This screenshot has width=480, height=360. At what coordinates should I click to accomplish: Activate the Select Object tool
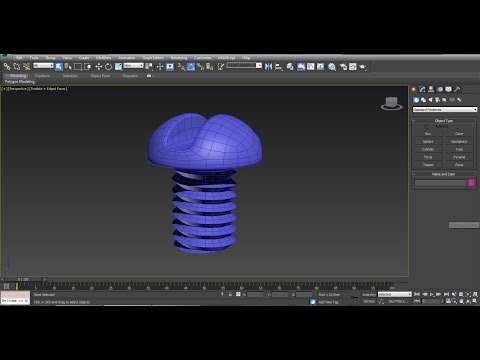(59, 67)
